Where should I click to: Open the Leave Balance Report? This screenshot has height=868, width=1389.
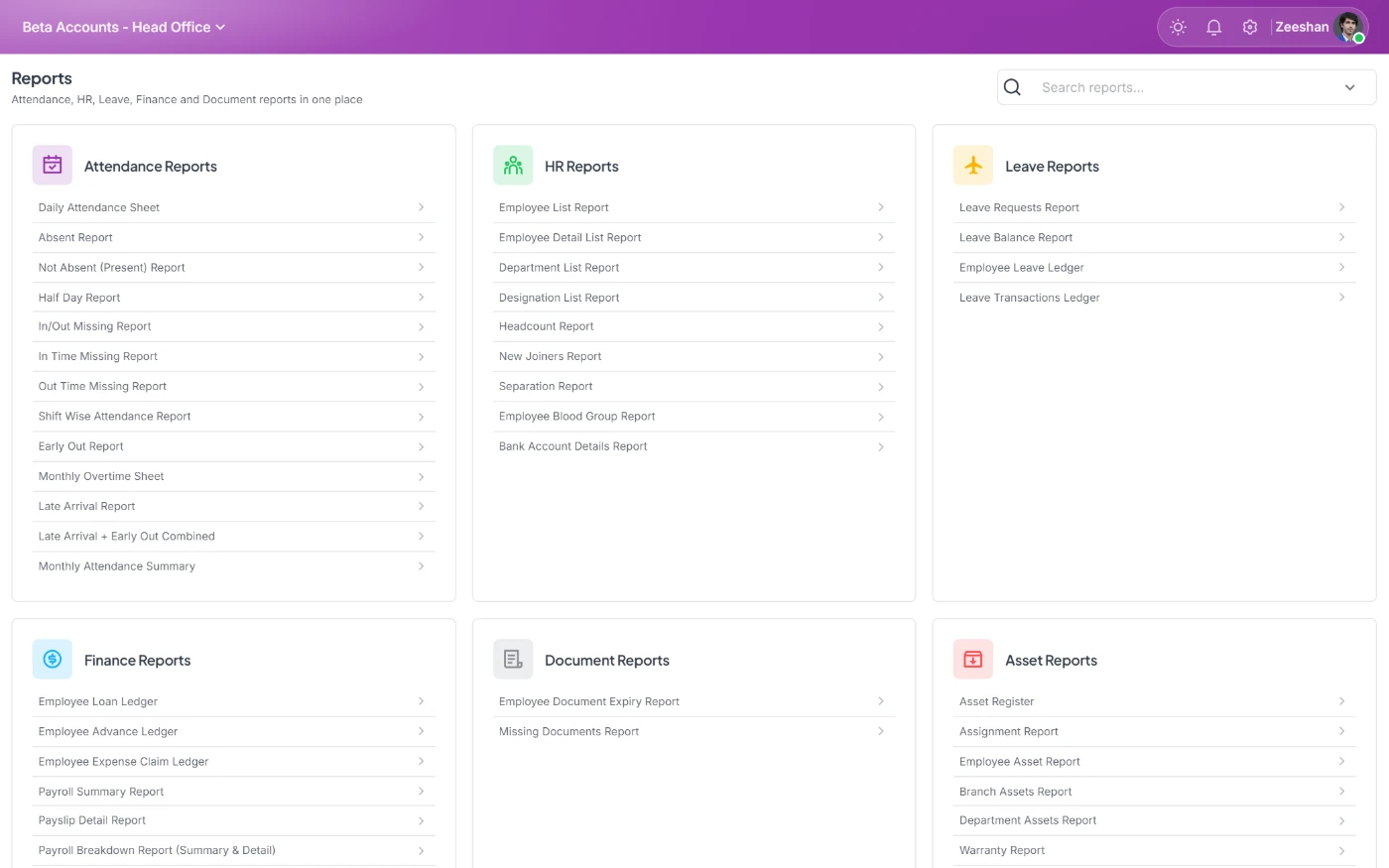click(x=1154, y=238)
